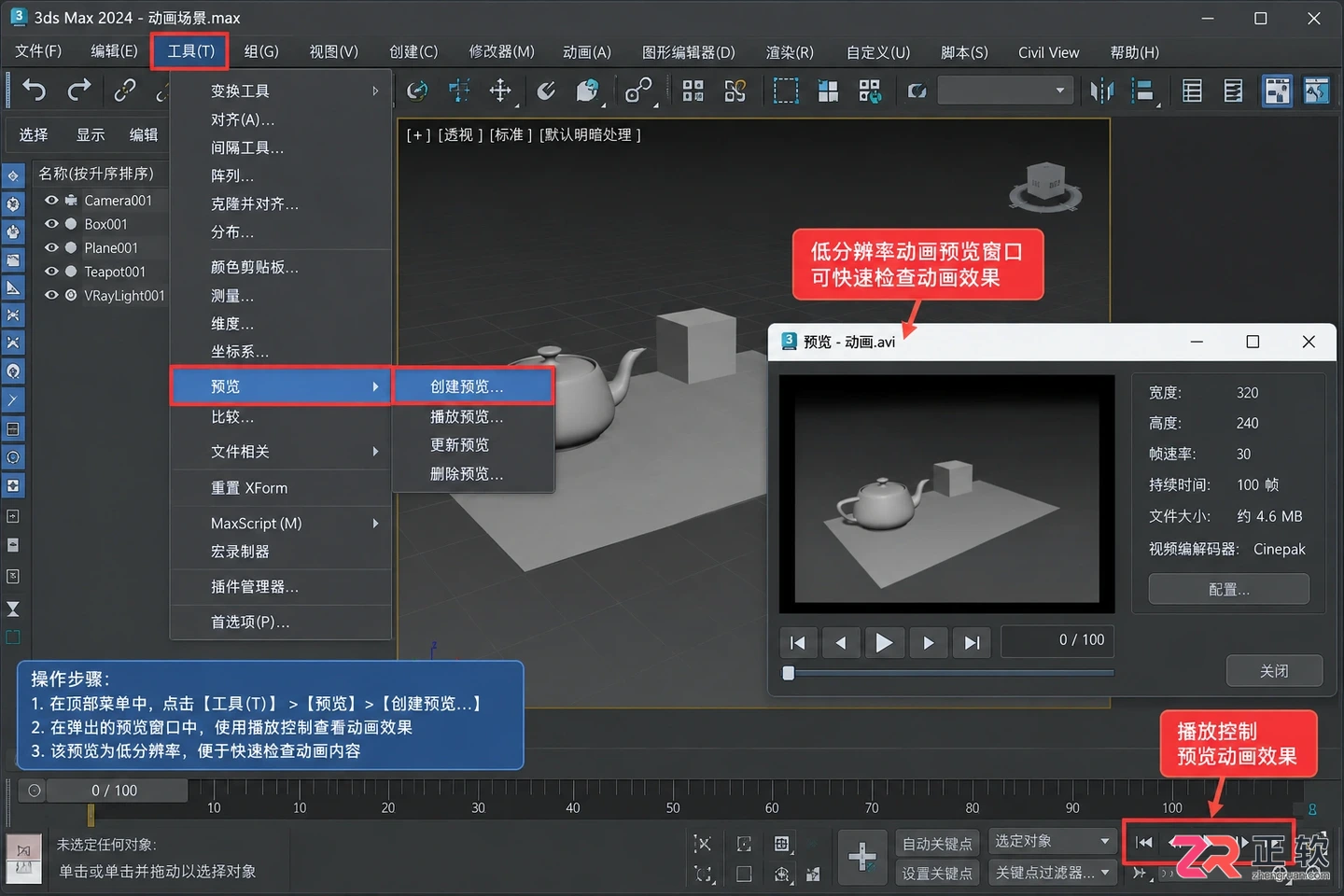
Task: Toggle the 设置关键点 set key mode
Action: click(x=937, y=873)
